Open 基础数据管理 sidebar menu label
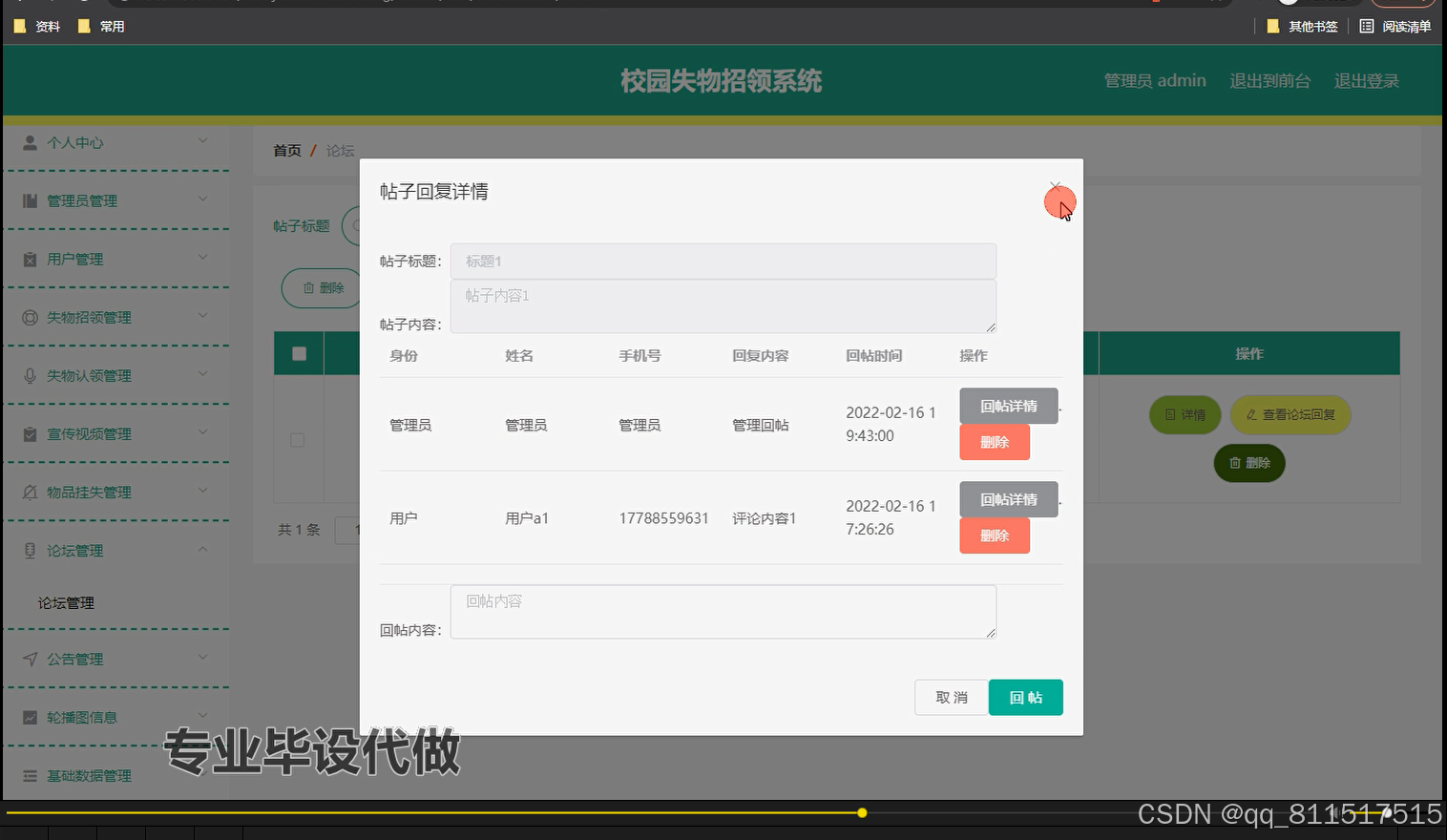This screenshot has height=840, width=1447. pyautogui.click(x=90, y=775)
